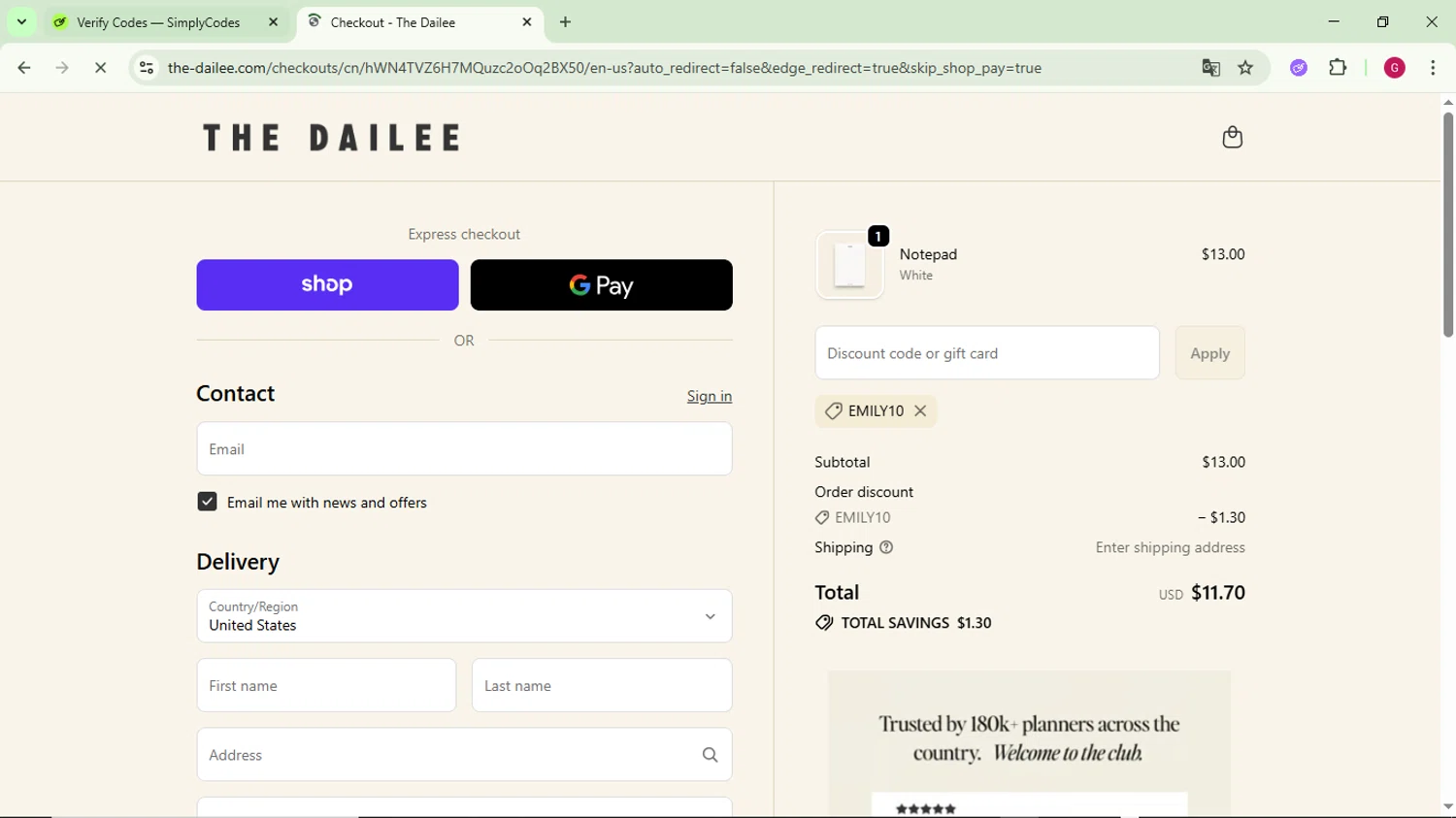Click the 'Notepad' product name

tap(928, 254)
